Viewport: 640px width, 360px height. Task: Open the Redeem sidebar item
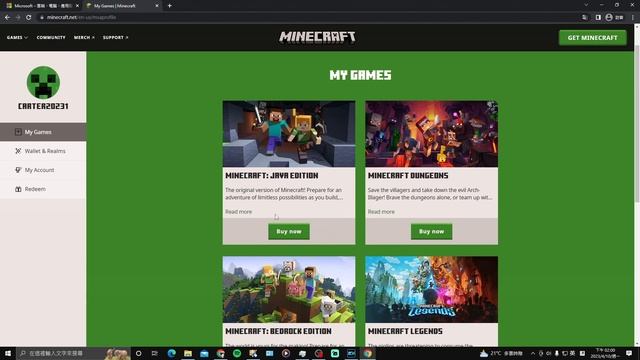[x=43, y=189]
